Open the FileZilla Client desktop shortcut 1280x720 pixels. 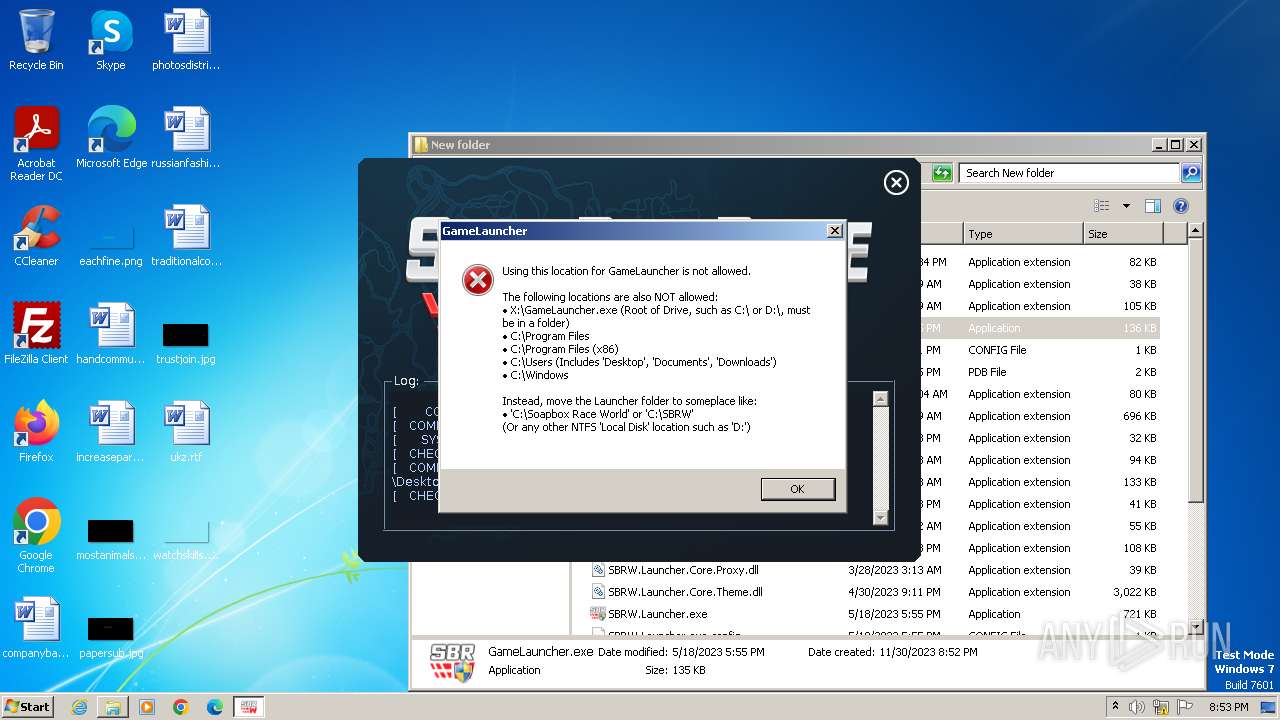click(36, 334)
